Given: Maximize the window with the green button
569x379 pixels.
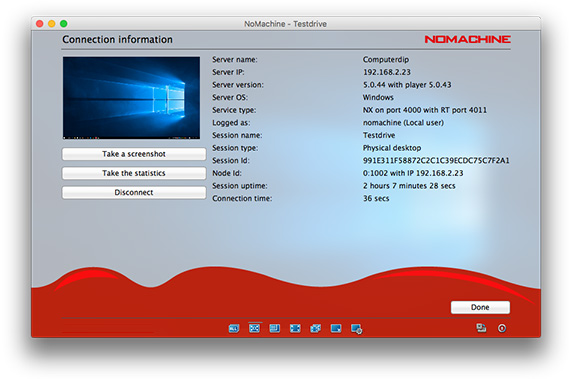Looking at the screenshot, I should tap(64, 24).
